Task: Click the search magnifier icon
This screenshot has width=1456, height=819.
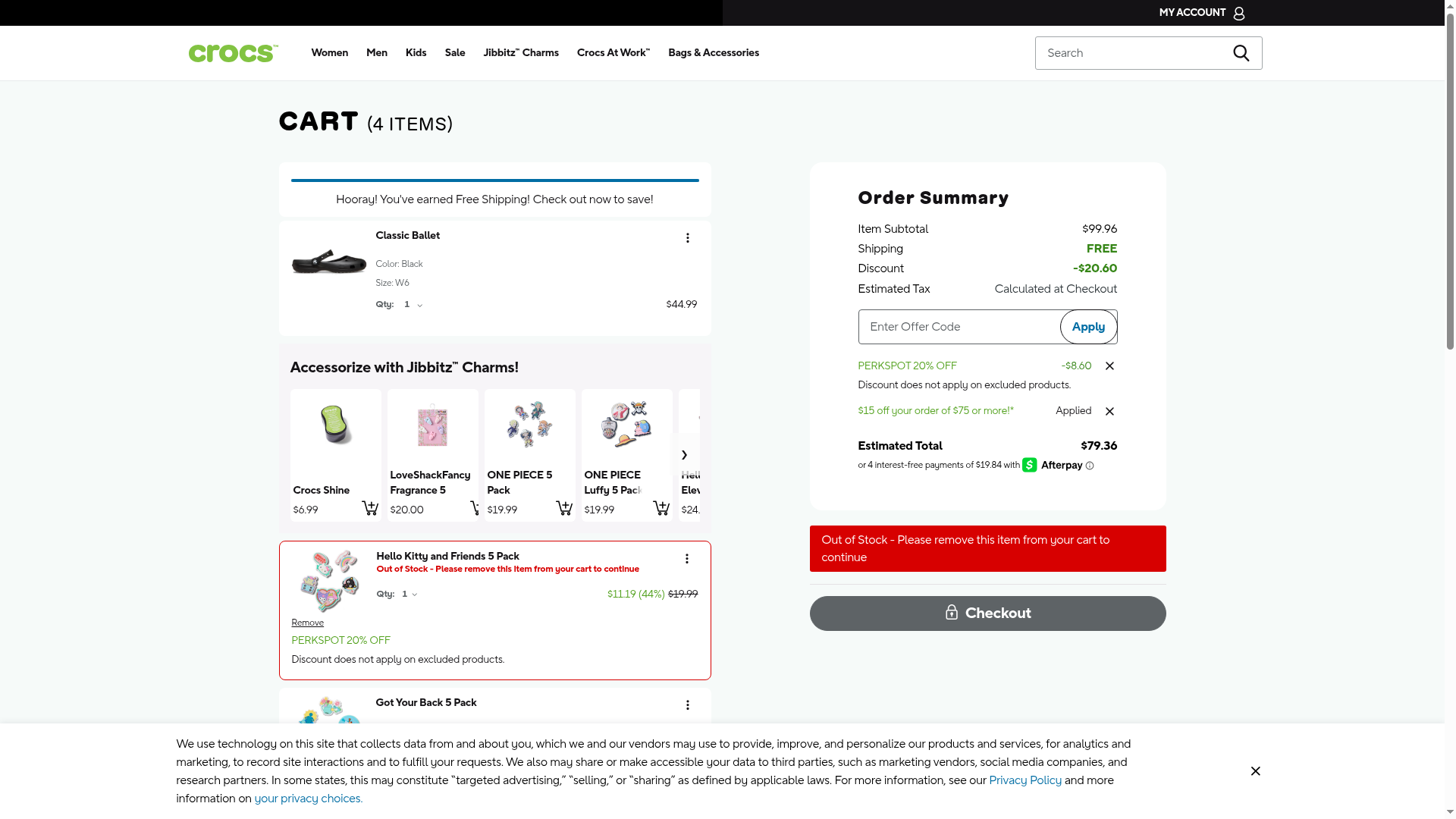Action: tap(1241, 53)
